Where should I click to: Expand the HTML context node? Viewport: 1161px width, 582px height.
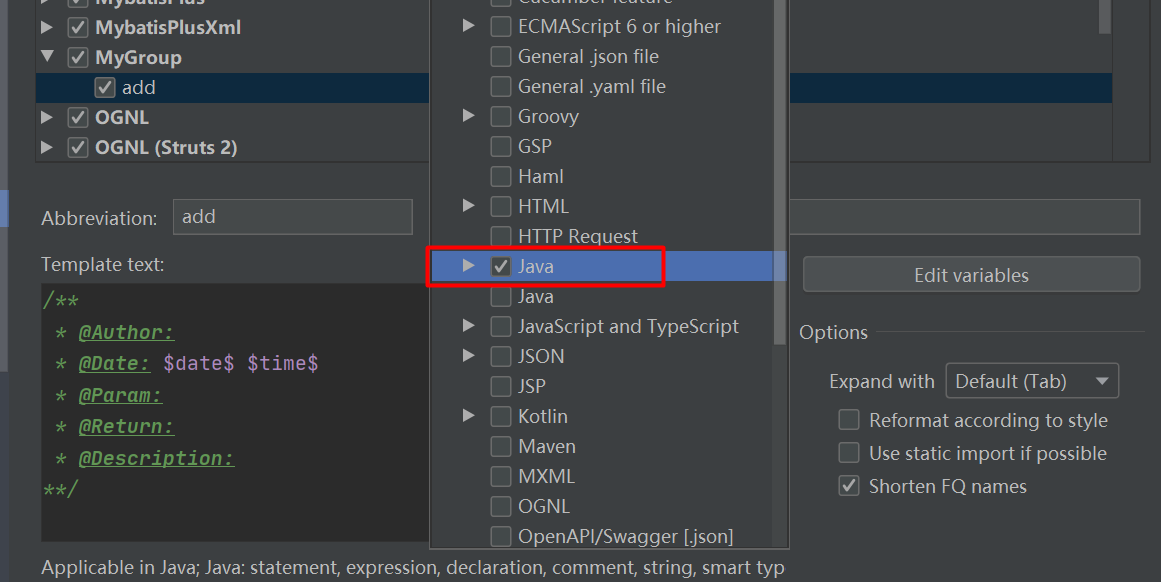(x=468, y=206)
